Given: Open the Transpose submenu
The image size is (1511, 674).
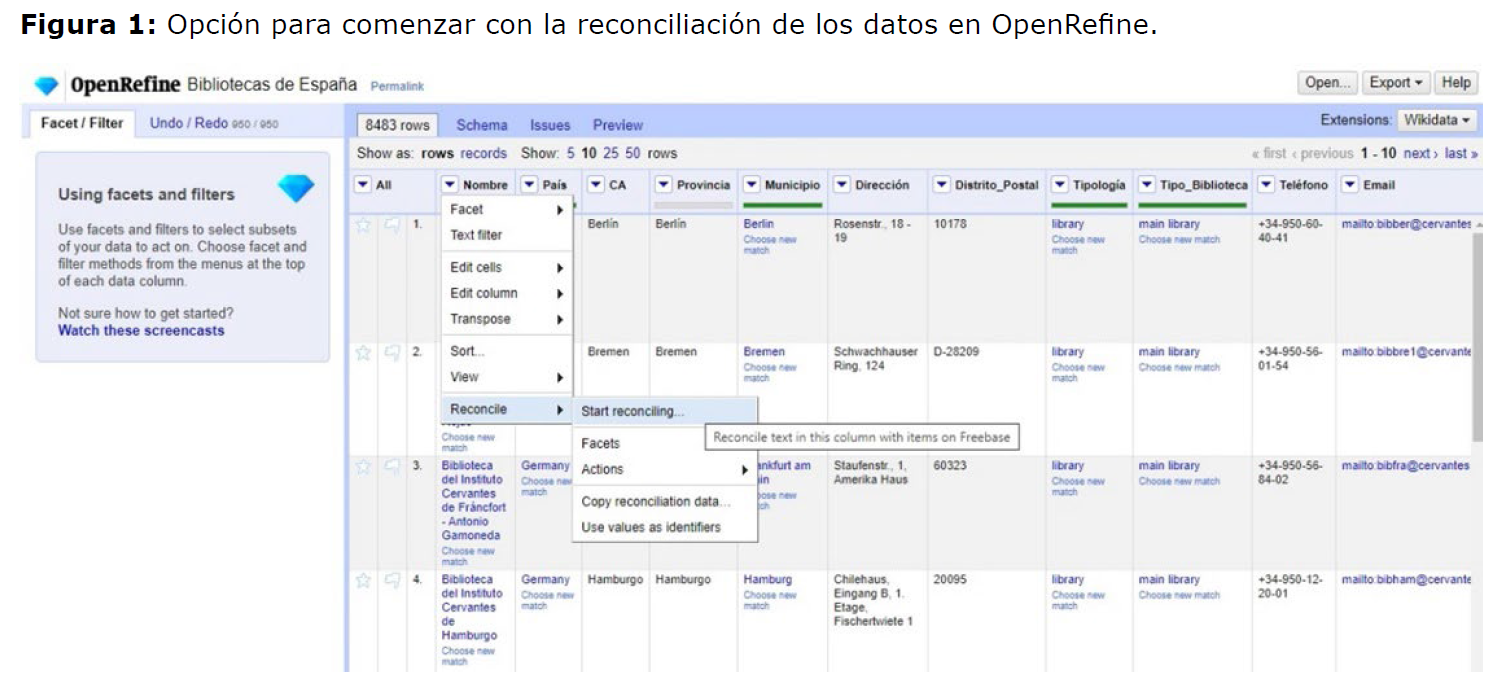Looking at the screenshot, I should coord(507,320).
